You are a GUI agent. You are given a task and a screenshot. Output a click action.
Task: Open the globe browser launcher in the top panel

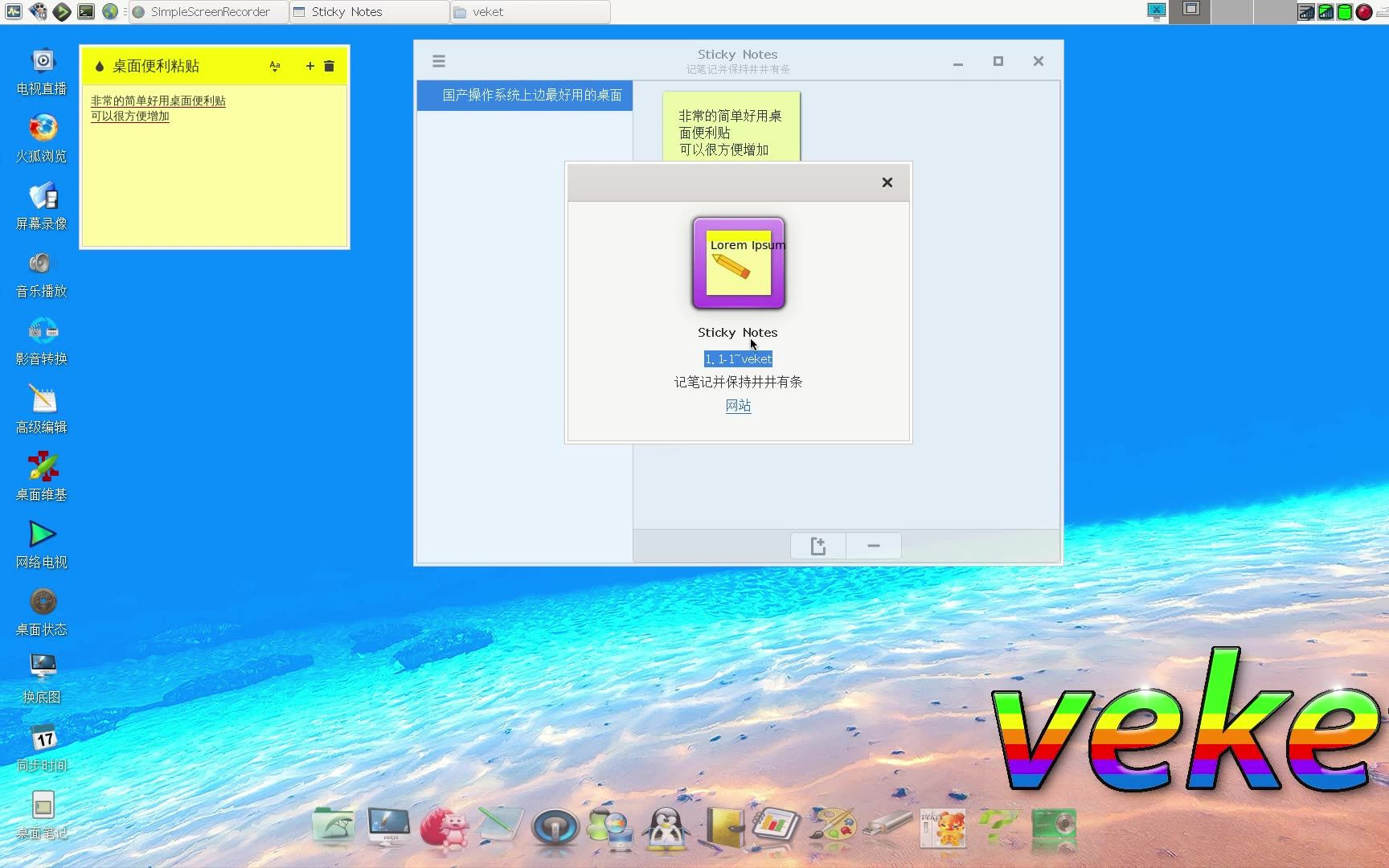110,11
